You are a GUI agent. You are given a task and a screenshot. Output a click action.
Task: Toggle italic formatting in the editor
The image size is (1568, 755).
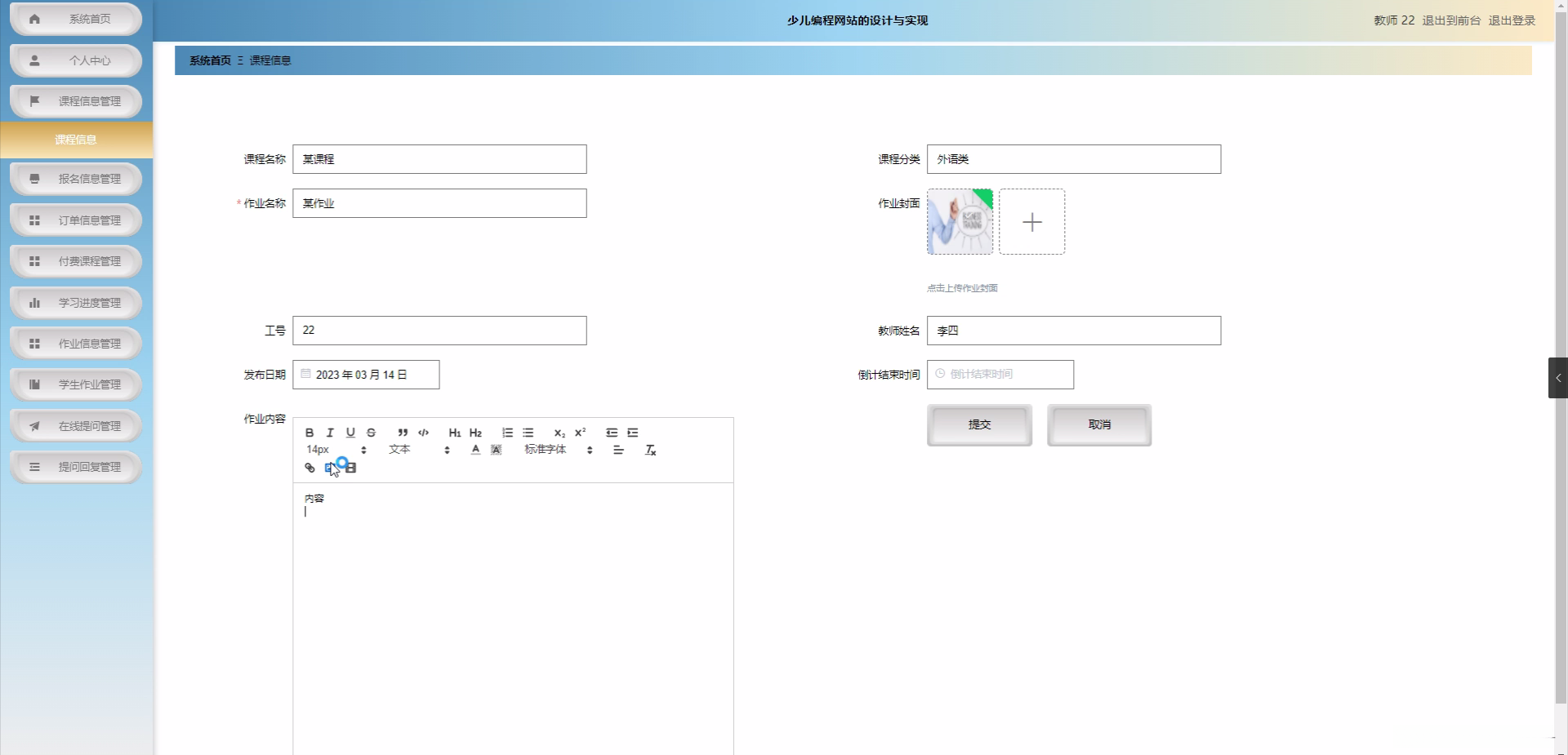click(330, 433)
